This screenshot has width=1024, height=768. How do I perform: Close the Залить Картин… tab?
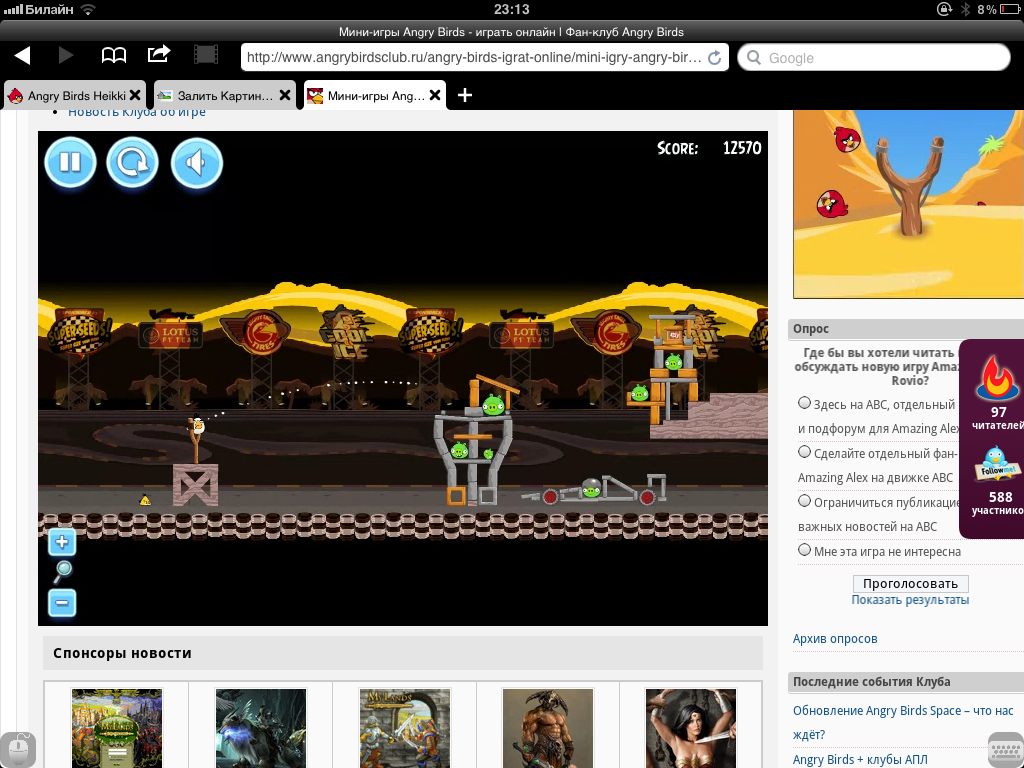pos(285,95)
